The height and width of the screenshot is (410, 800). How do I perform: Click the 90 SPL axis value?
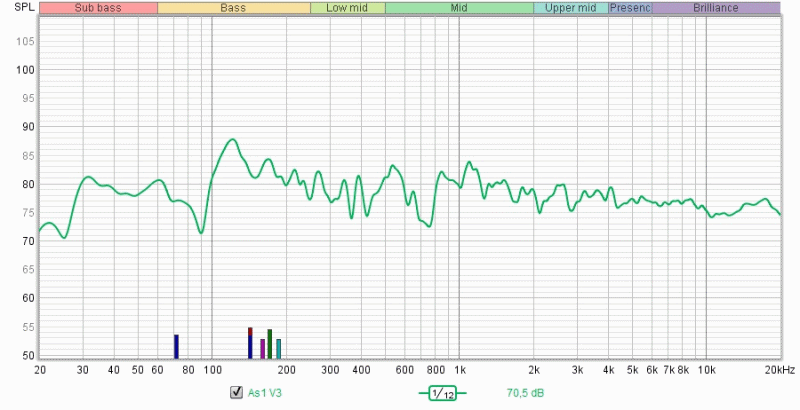(28, 127)
